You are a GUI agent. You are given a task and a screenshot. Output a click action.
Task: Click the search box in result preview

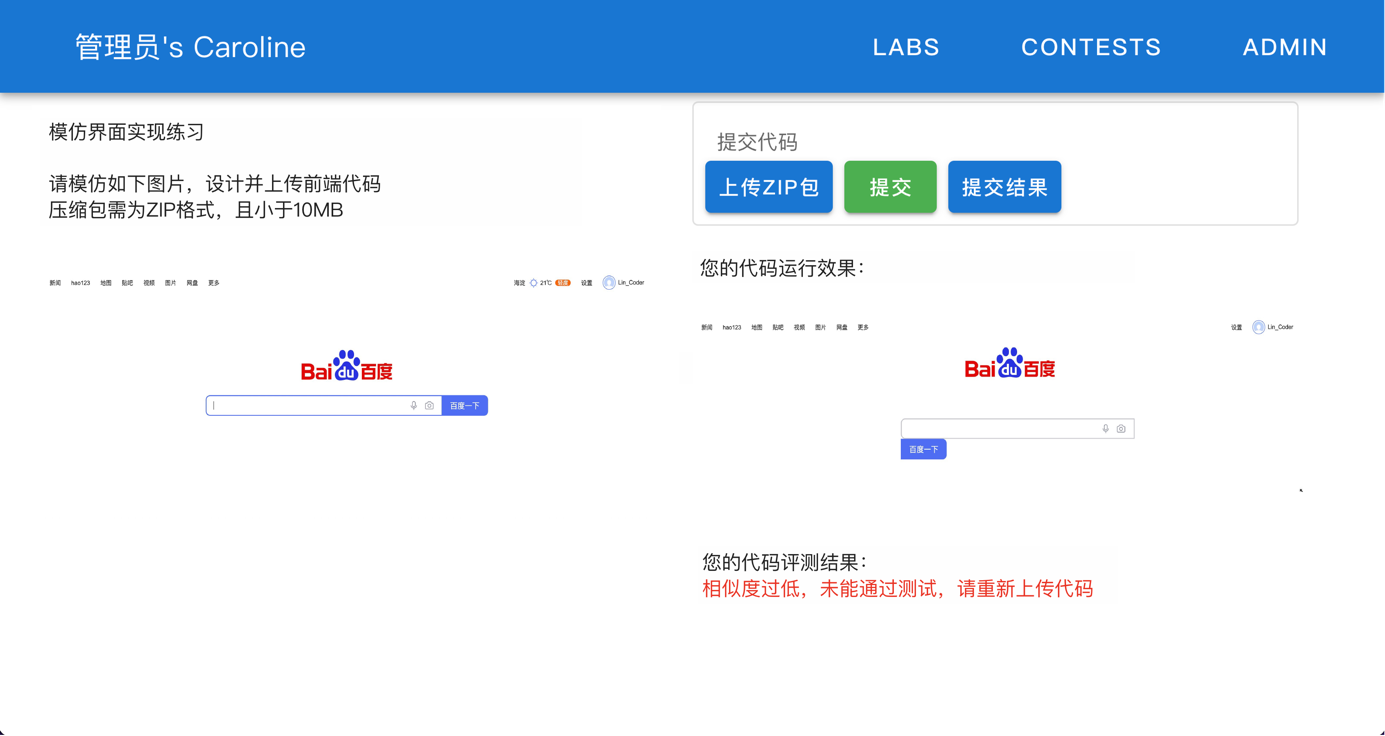click(1018, 429)
